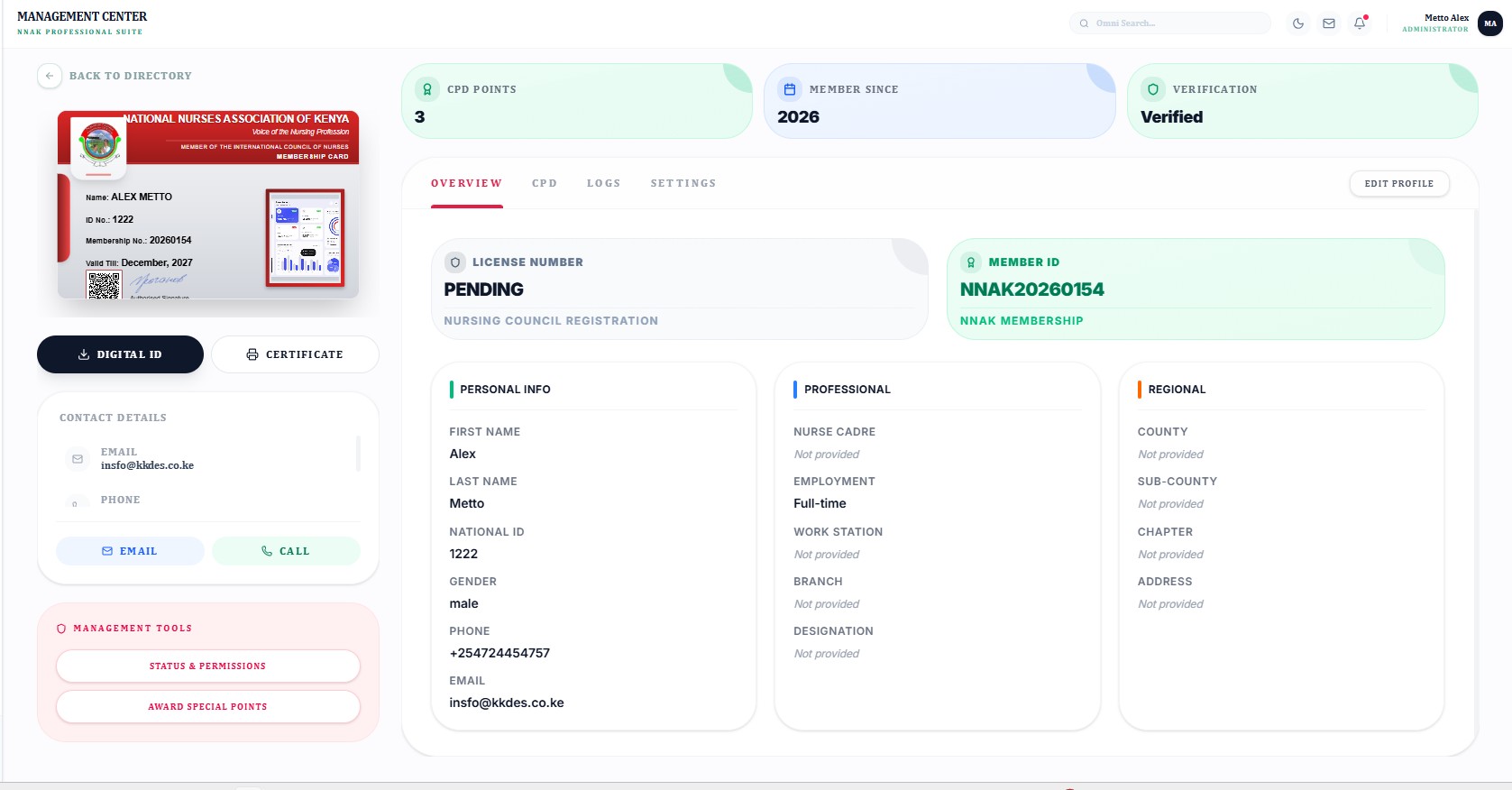Viewport: 1512px width, 790px height.
Task: Click the MA user avatar
Action: (1490, 23)
